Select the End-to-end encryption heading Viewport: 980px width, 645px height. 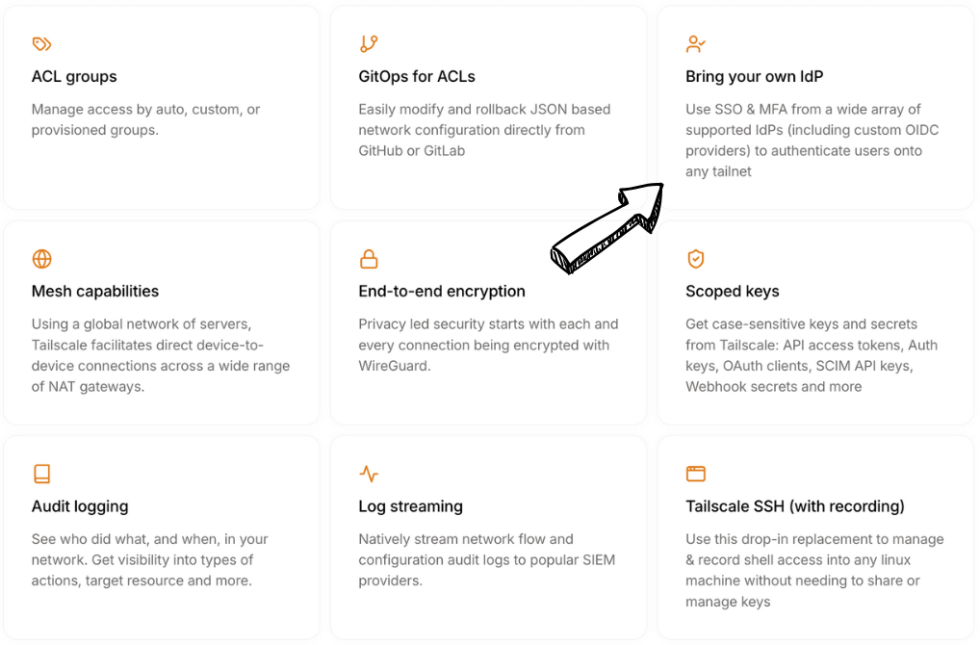click(x=441, y=292)
